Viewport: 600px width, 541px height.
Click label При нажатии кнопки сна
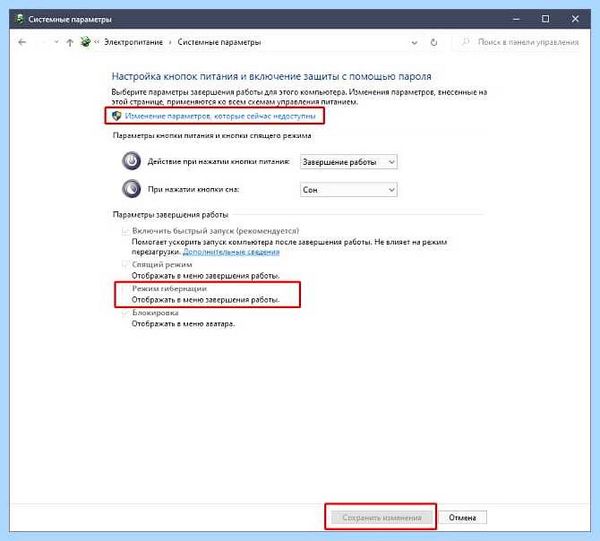click(193, 189)
